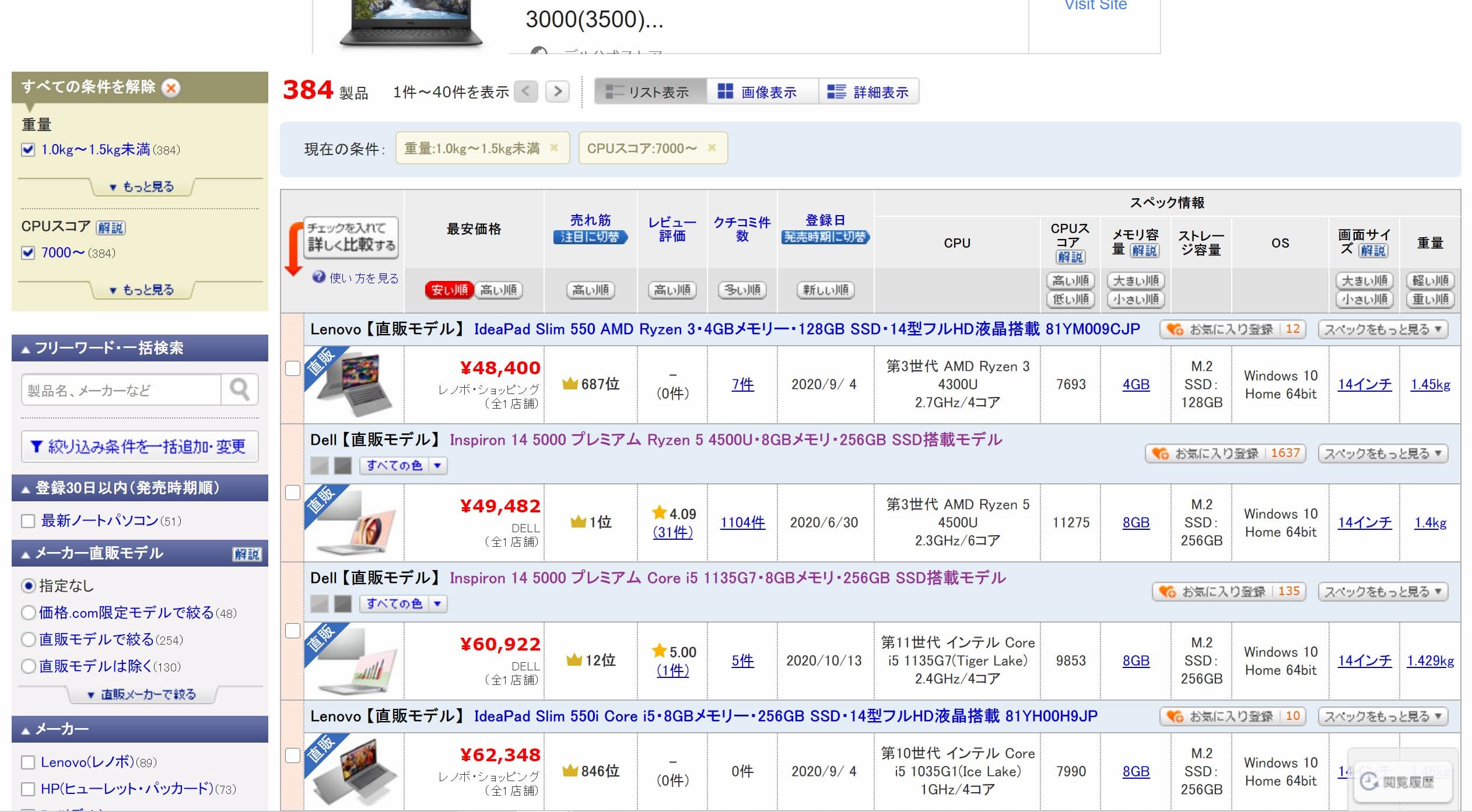The image size is (1472, 812).
Task: Check the Lenovo(レノボ) maker filter
Action: (x=28, y=762)
